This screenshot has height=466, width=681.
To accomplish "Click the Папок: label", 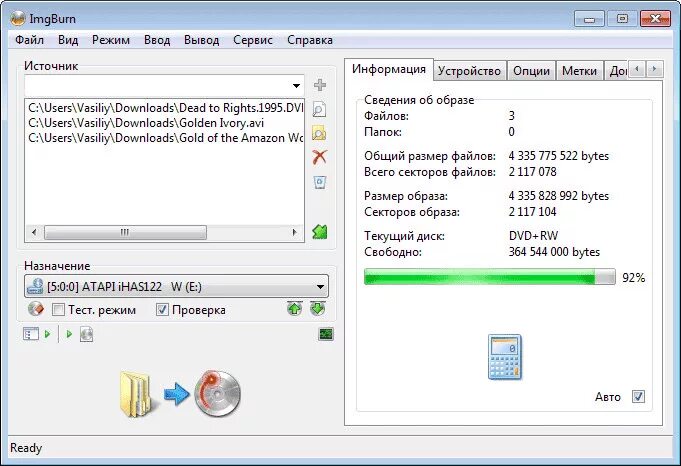I will [383, 132].
